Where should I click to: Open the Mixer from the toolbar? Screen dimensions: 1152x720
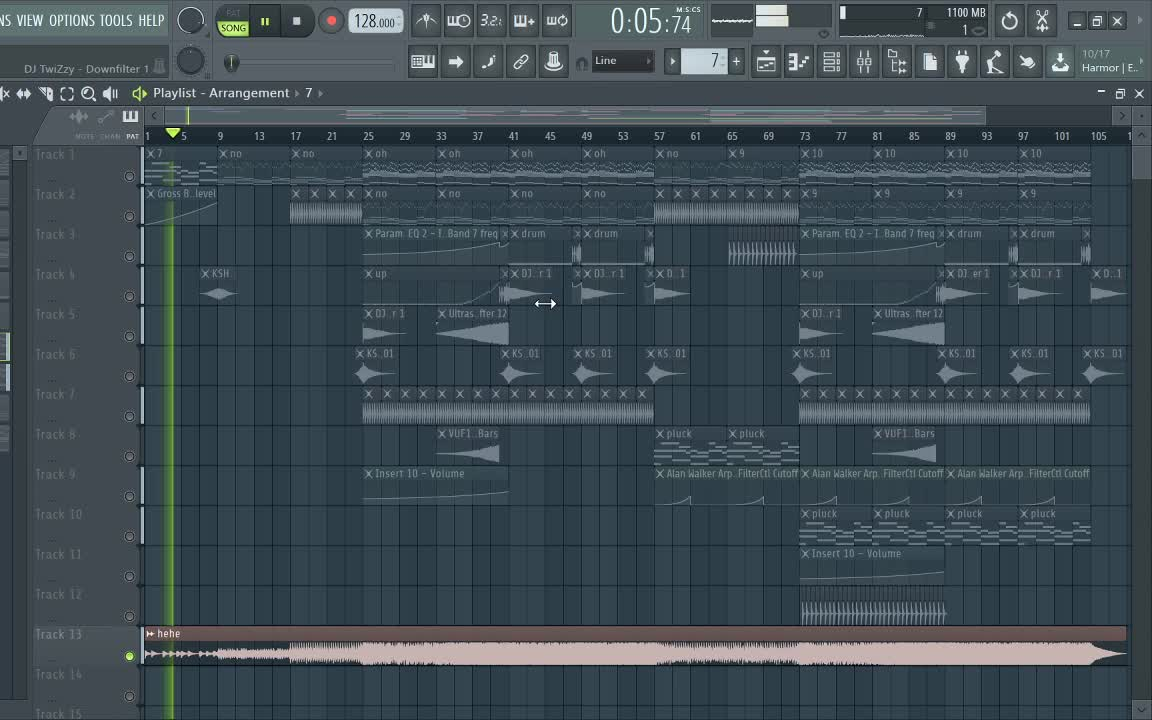pyautogui.click(x=864, y=62)
